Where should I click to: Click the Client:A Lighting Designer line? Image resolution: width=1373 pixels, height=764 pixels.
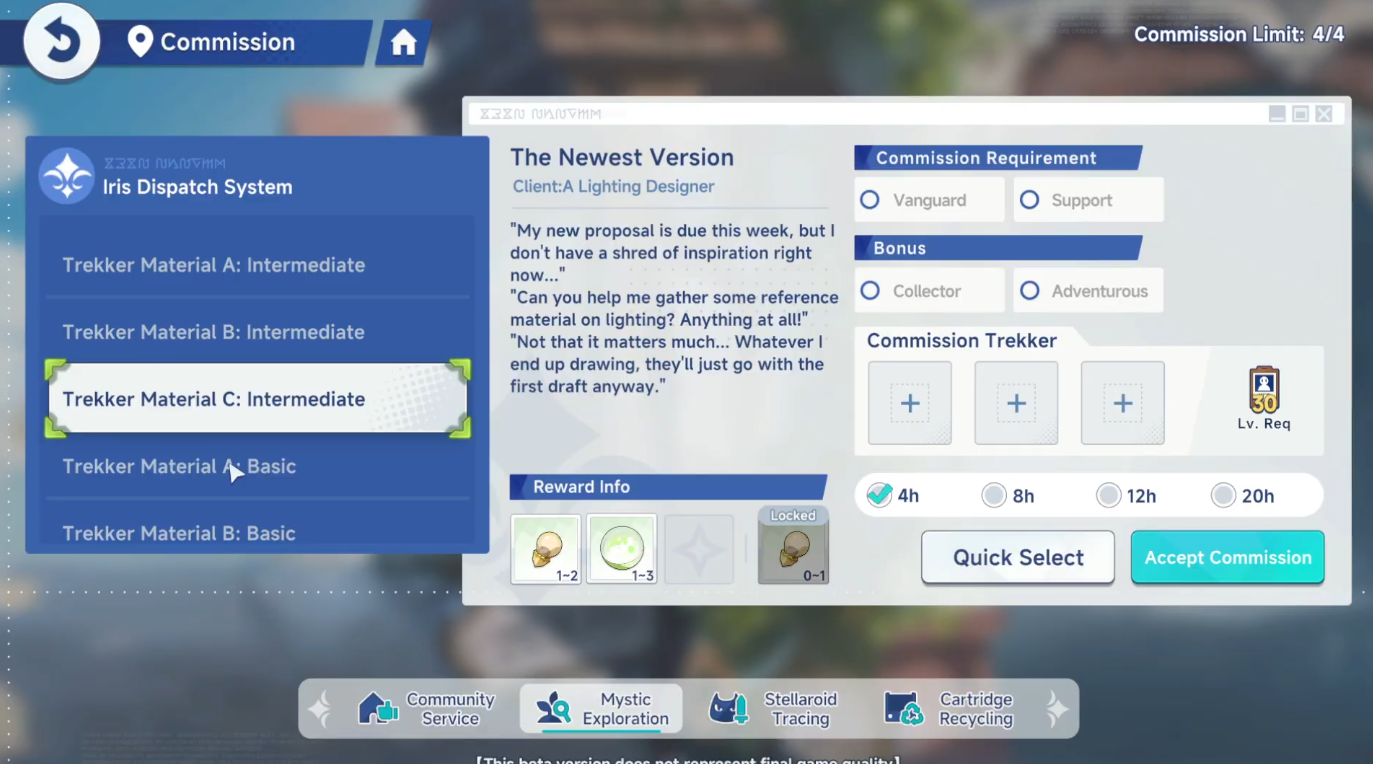click(613, 187)
